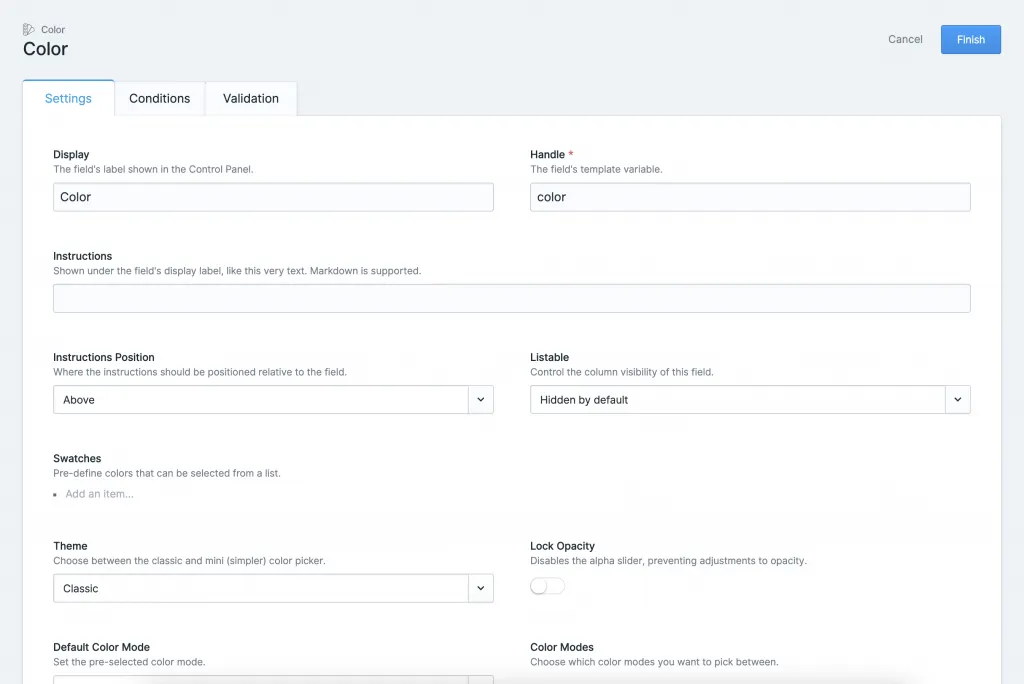Click the chevron arrow of Instructions Position
Screen dimensions: 1024x684
click(x=481, y=399)
